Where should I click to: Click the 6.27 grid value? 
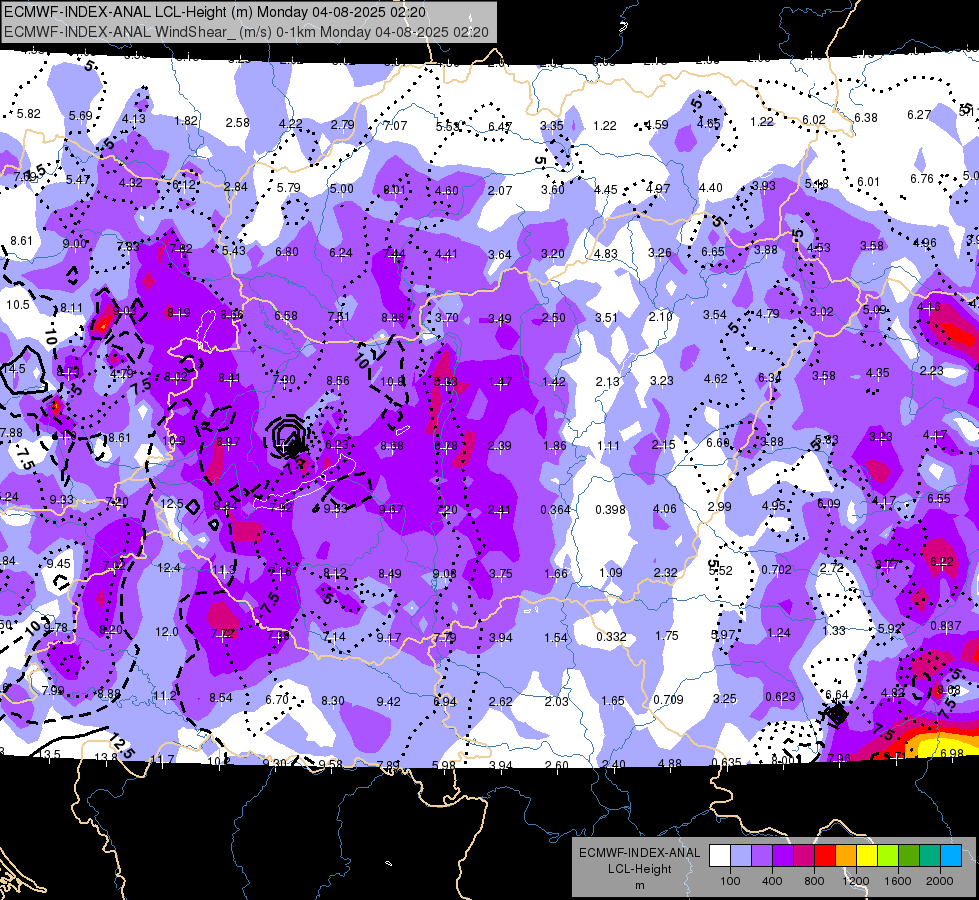tap(918, 115)
